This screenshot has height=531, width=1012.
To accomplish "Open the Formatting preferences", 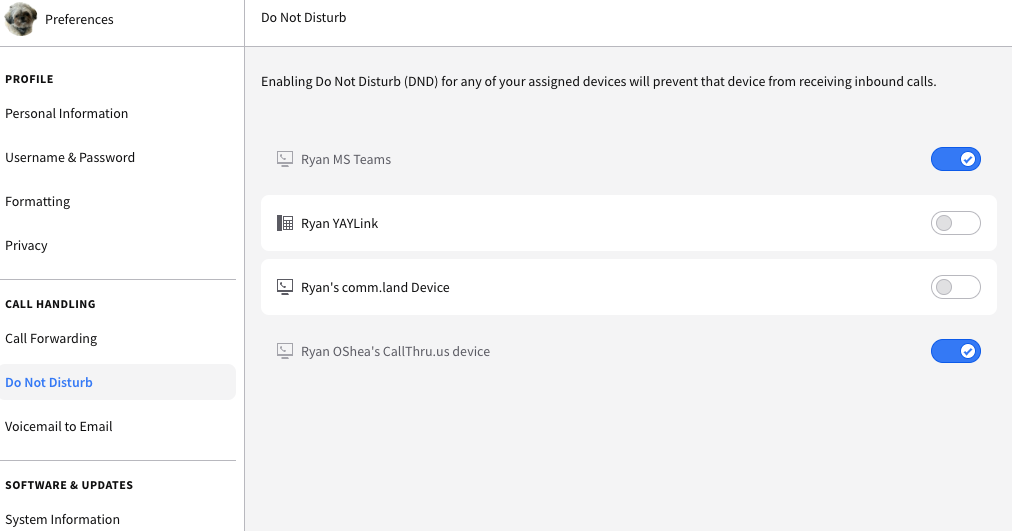I will click(x=37, y=201).
